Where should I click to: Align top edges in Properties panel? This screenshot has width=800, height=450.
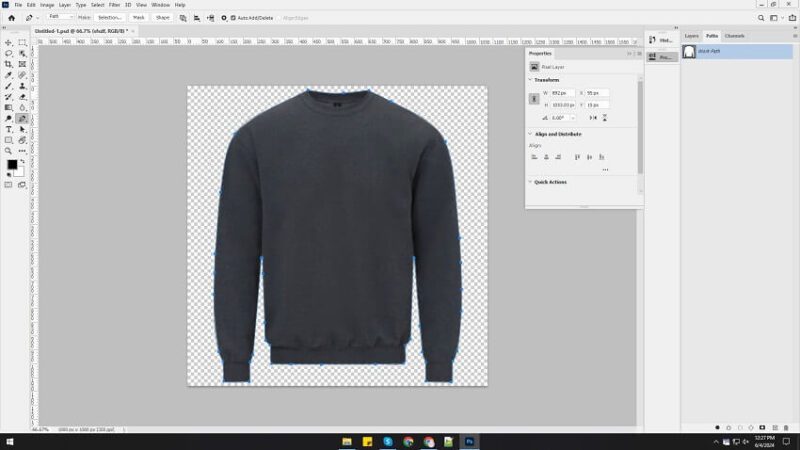[578, 157]
